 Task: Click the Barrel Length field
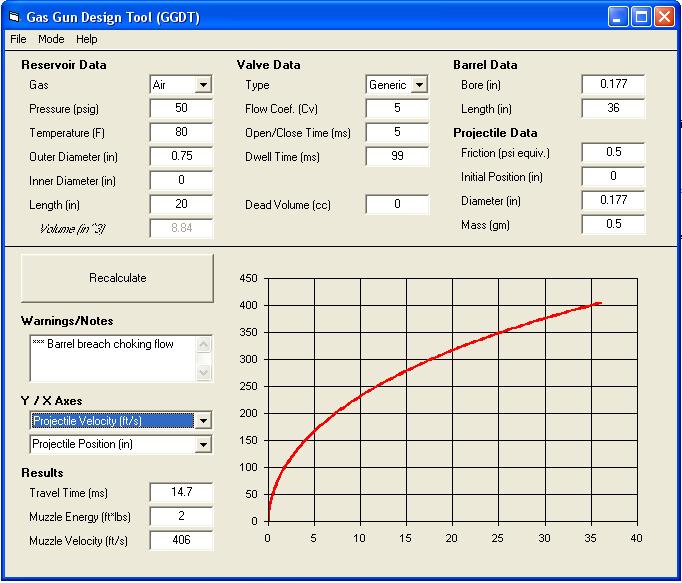[x=613, y=108]
